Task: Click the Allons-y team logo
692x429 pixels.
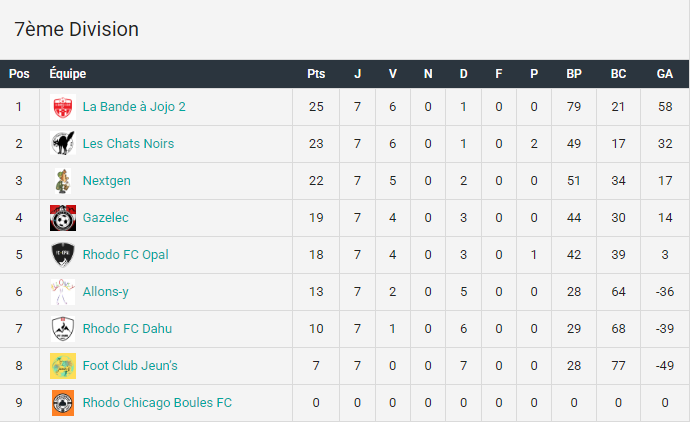Action: coord(63,292)
